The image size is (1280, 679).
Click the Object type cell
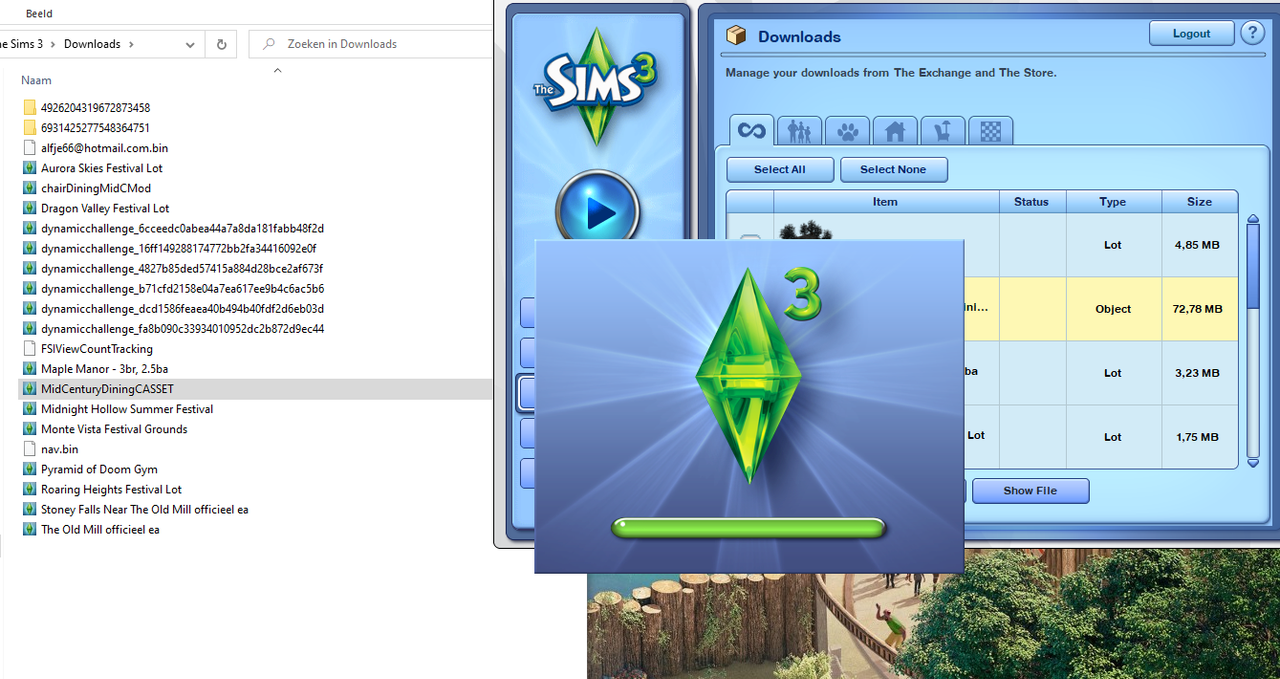pyautogui.click(x=1113, y=309)
